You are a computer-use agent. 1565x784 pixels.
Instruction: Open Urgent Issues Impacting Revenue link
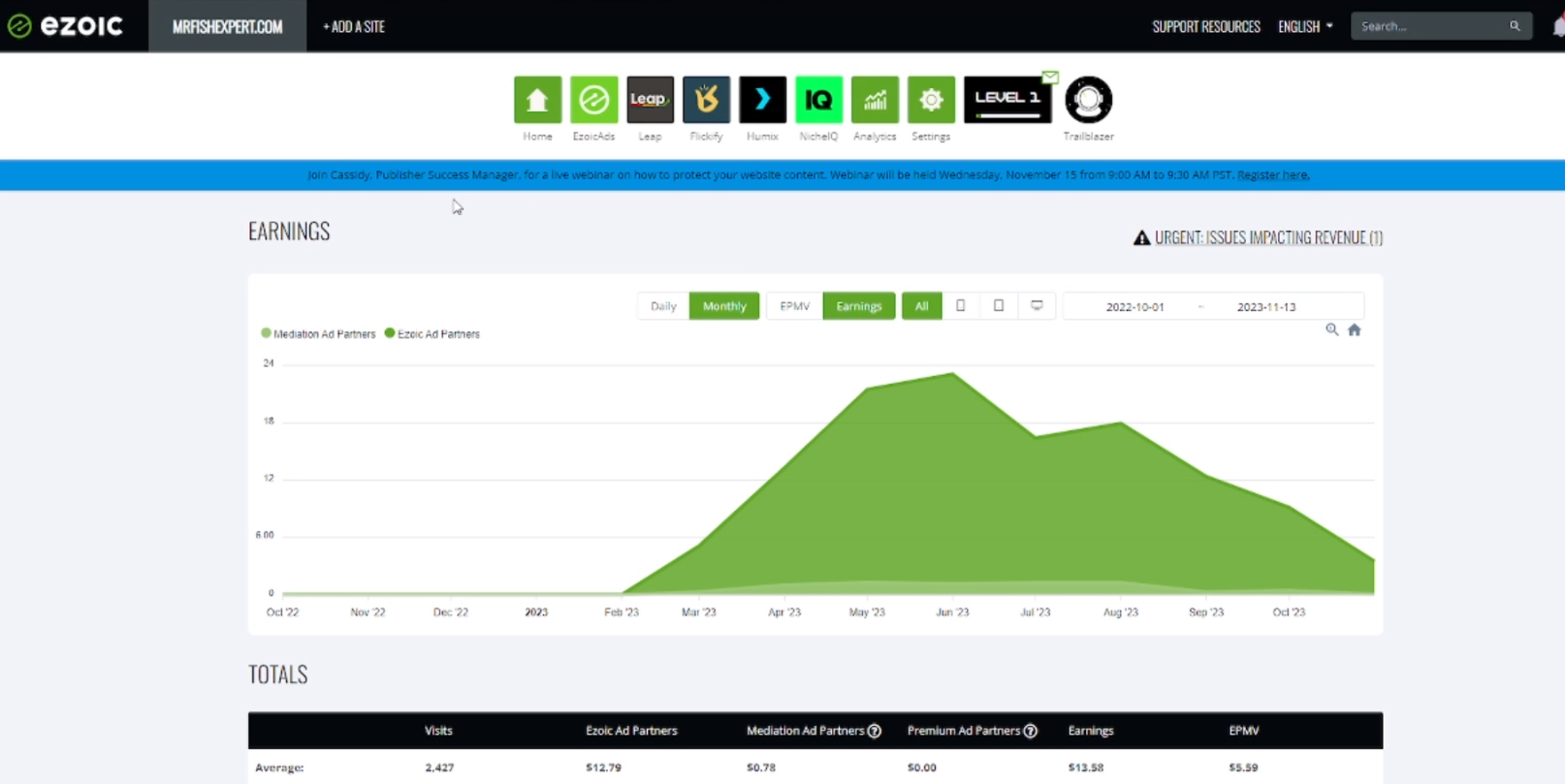1268,237
